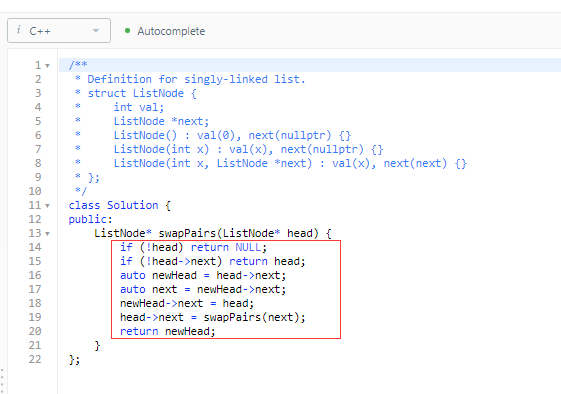Collapse the comment block at line 1

click(x=47, y=66)
